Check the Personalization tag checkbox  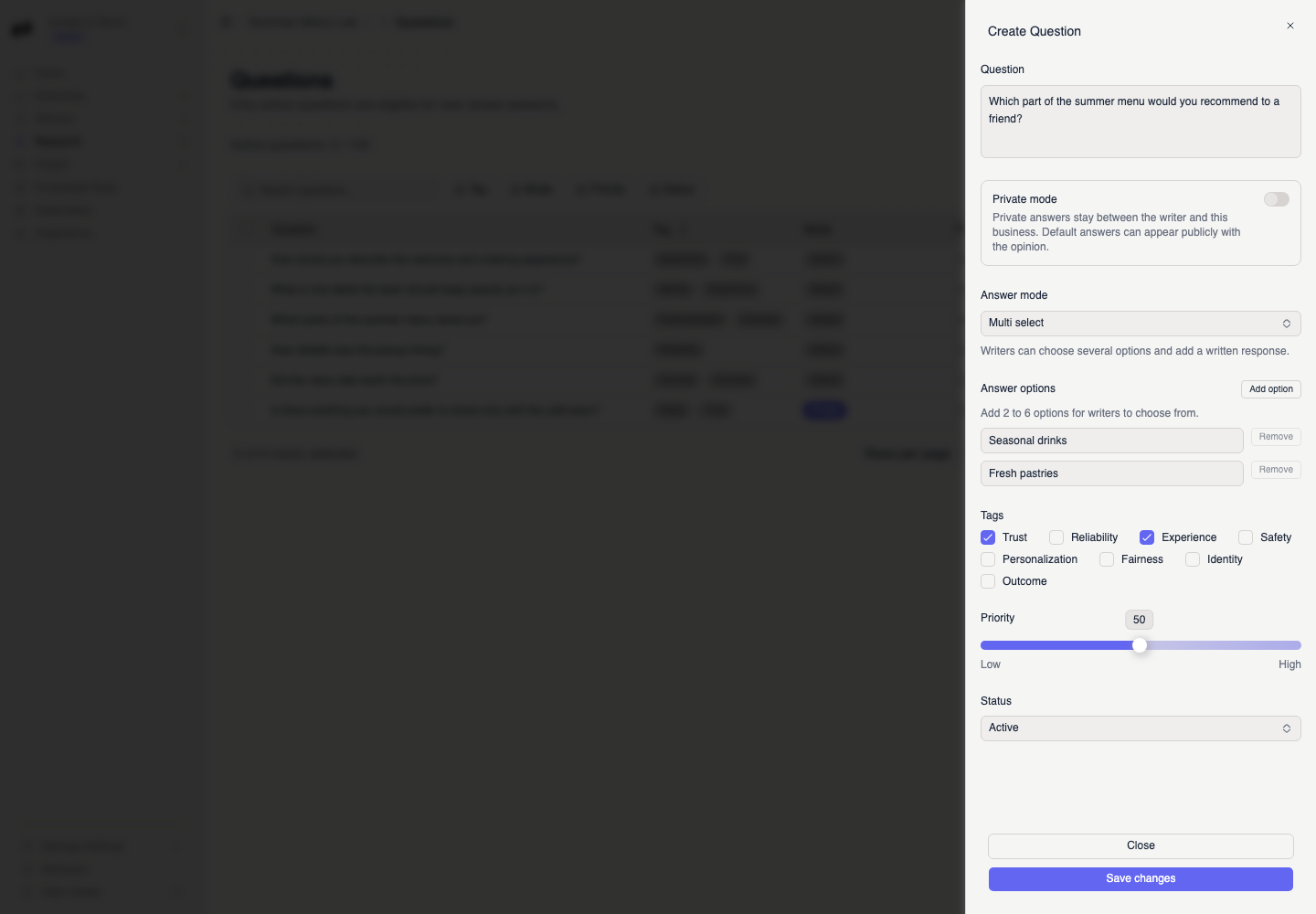pyautogui.click(x=988, y=559)
